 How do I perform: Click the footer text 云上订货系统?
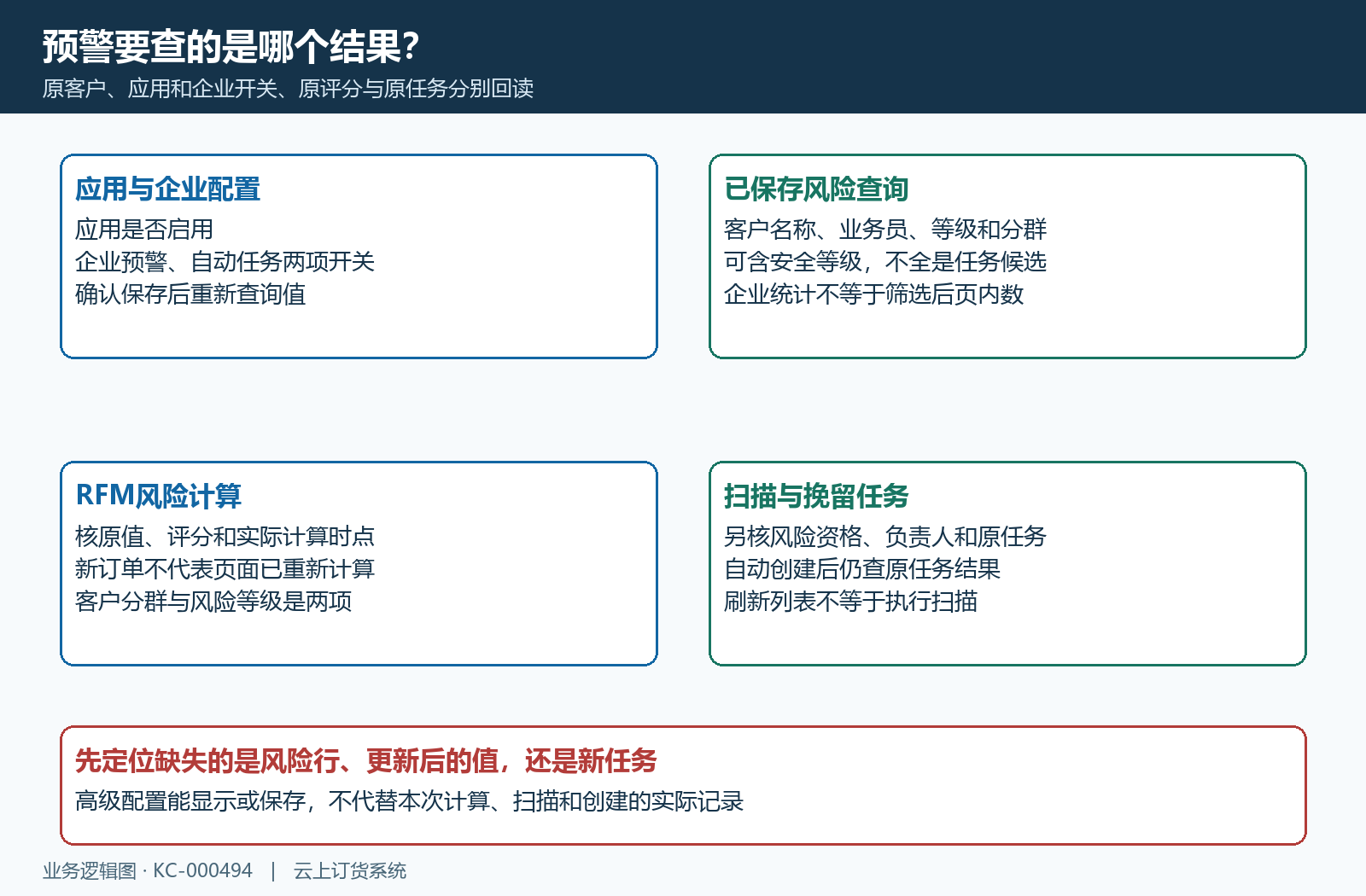[x=350, y=871]
